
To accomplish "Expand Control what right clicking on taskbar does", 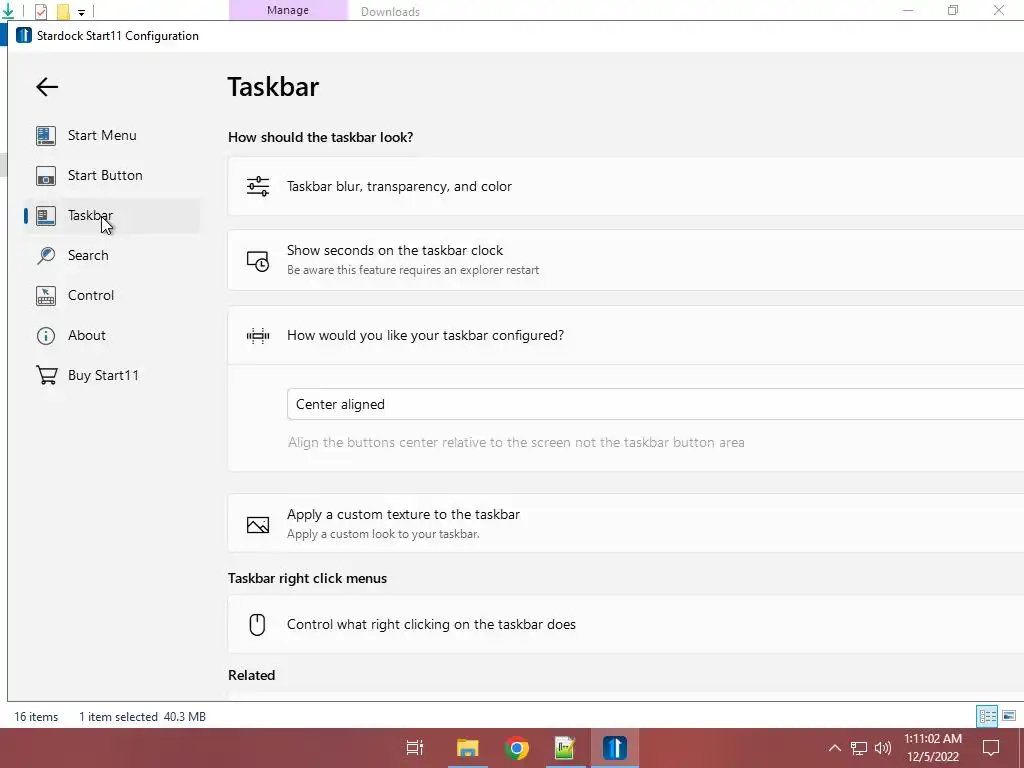I will 626,624.
